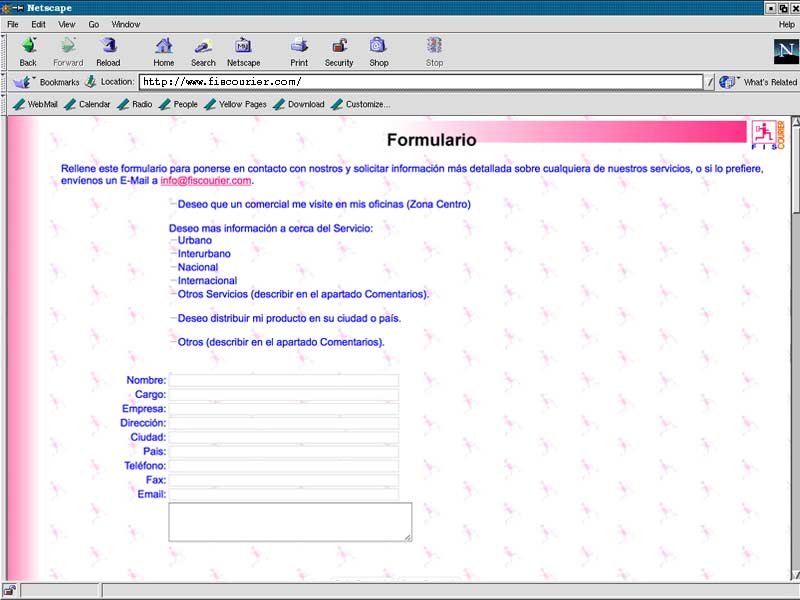Open the What's Related panel

click(x=758, y=82)
